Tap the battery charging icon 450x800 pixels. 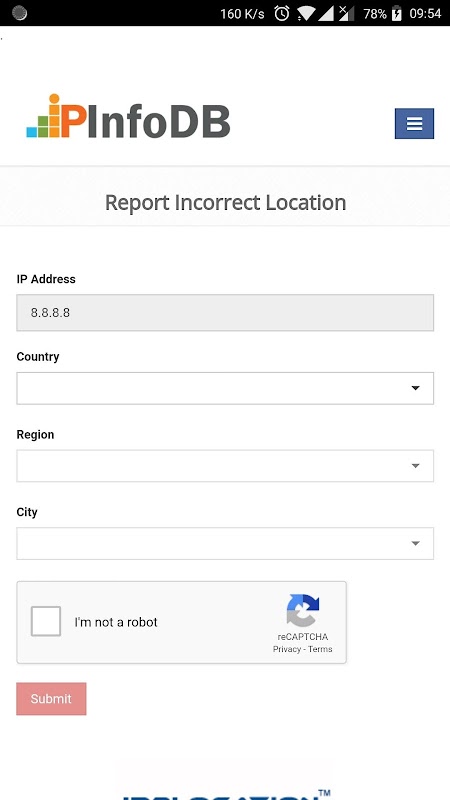point(396,14)
